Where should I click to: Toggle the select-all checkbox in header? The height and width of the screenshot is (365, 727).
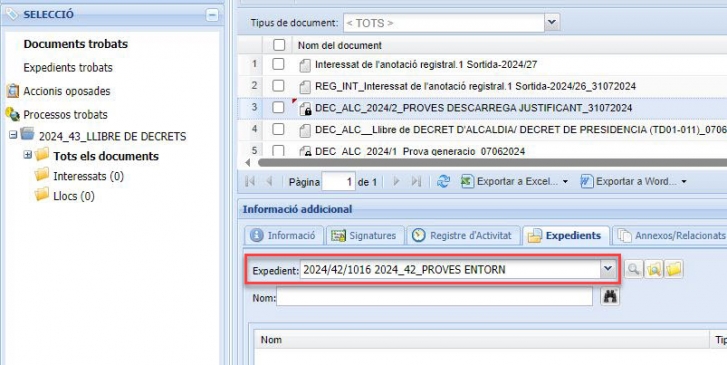coord(279,45)
